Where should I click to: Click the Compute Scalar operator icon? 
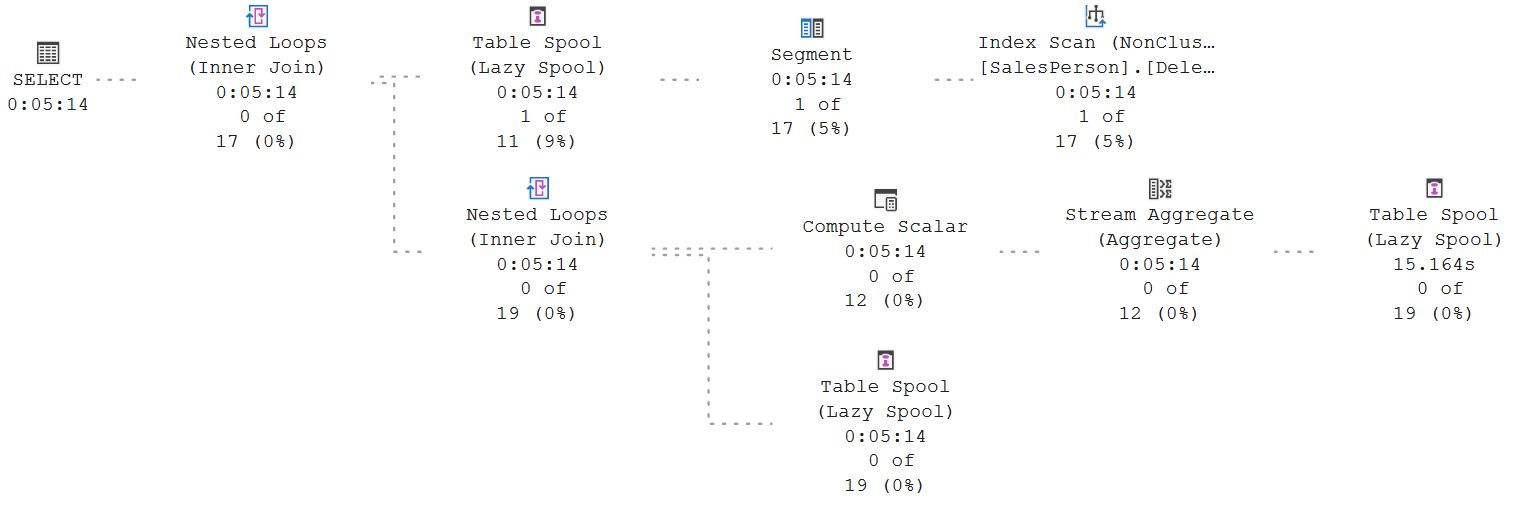[x=885, y=199]
